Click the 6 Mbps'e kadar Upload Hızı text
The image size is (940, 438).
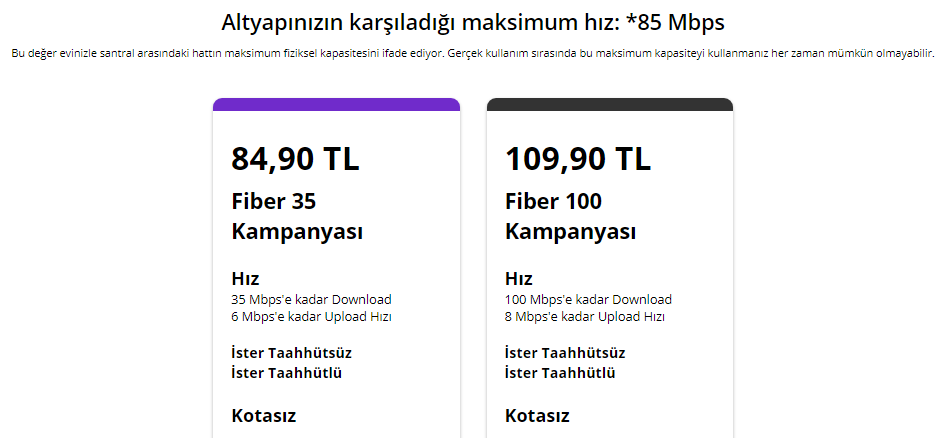[x=311, y=316]
